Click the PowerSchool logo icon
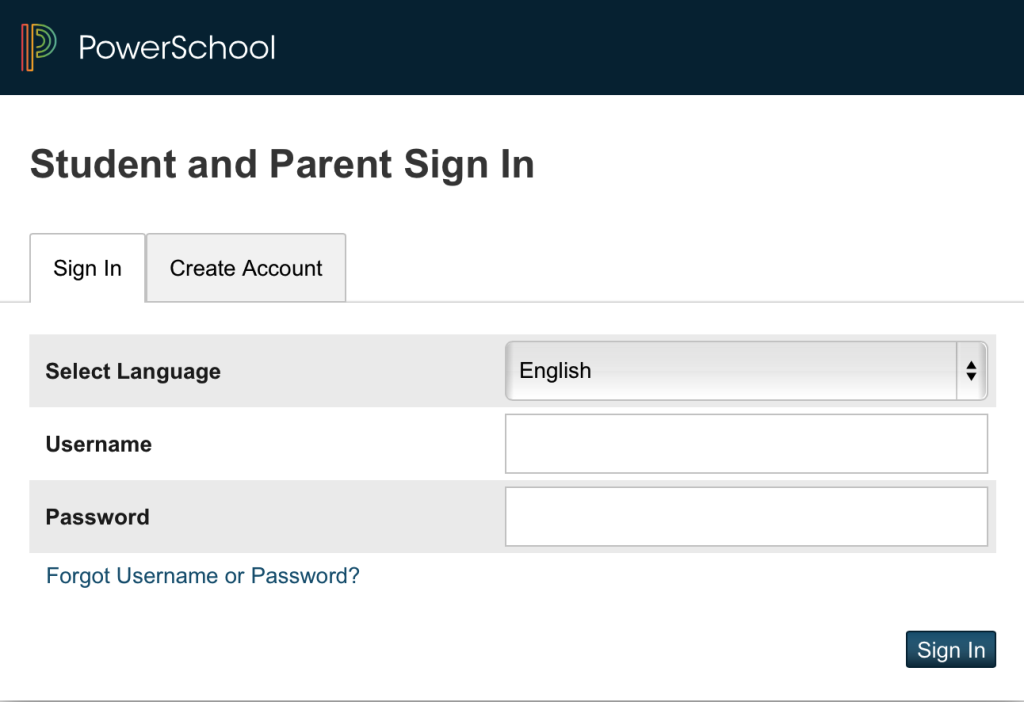The width and height of the screenshot is (1024, 702). (38, 47)
